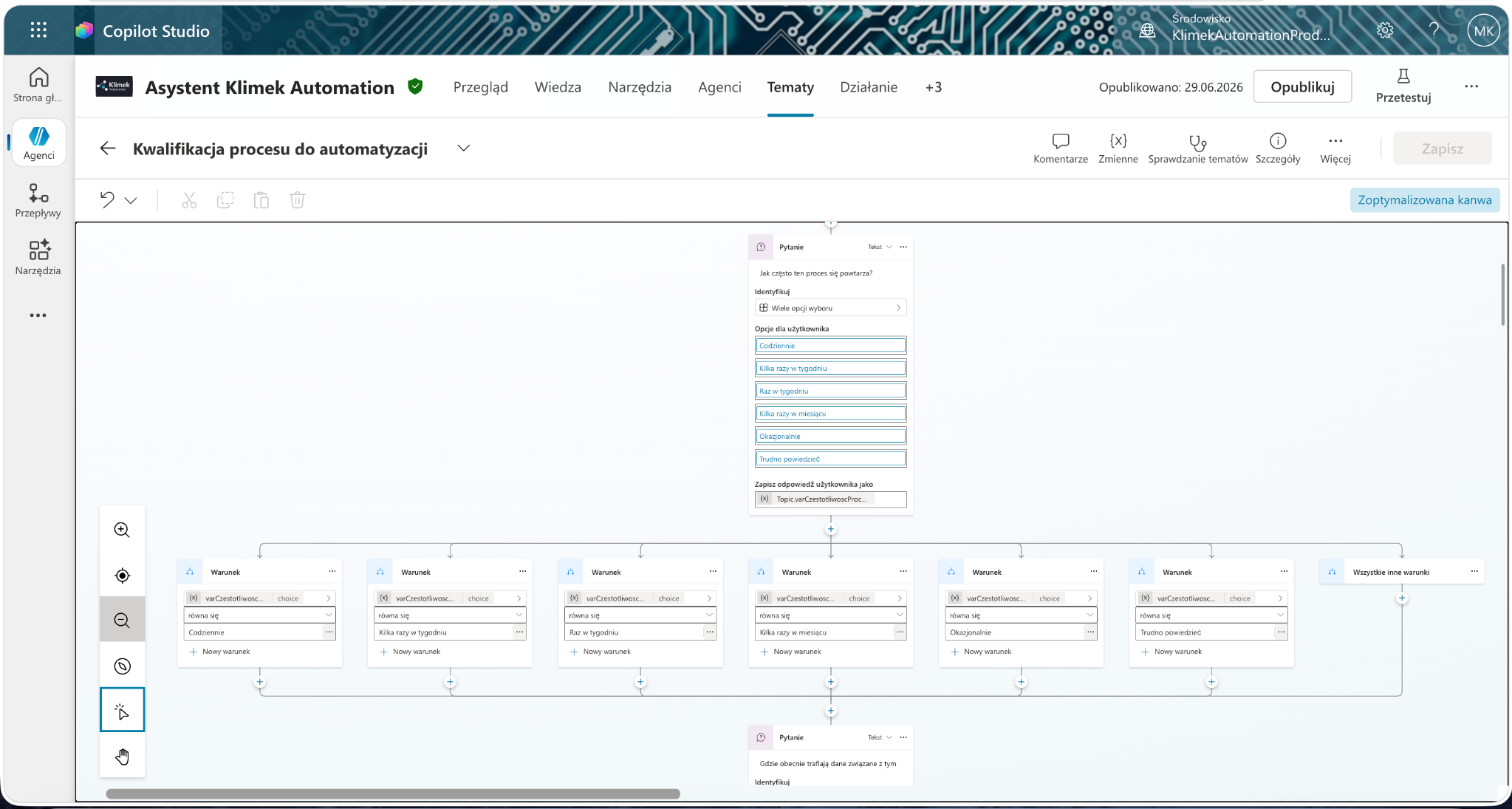Open Tekst type dropdown on top Pytanie node
This screenshot has width=1512, height=809.
880,247
